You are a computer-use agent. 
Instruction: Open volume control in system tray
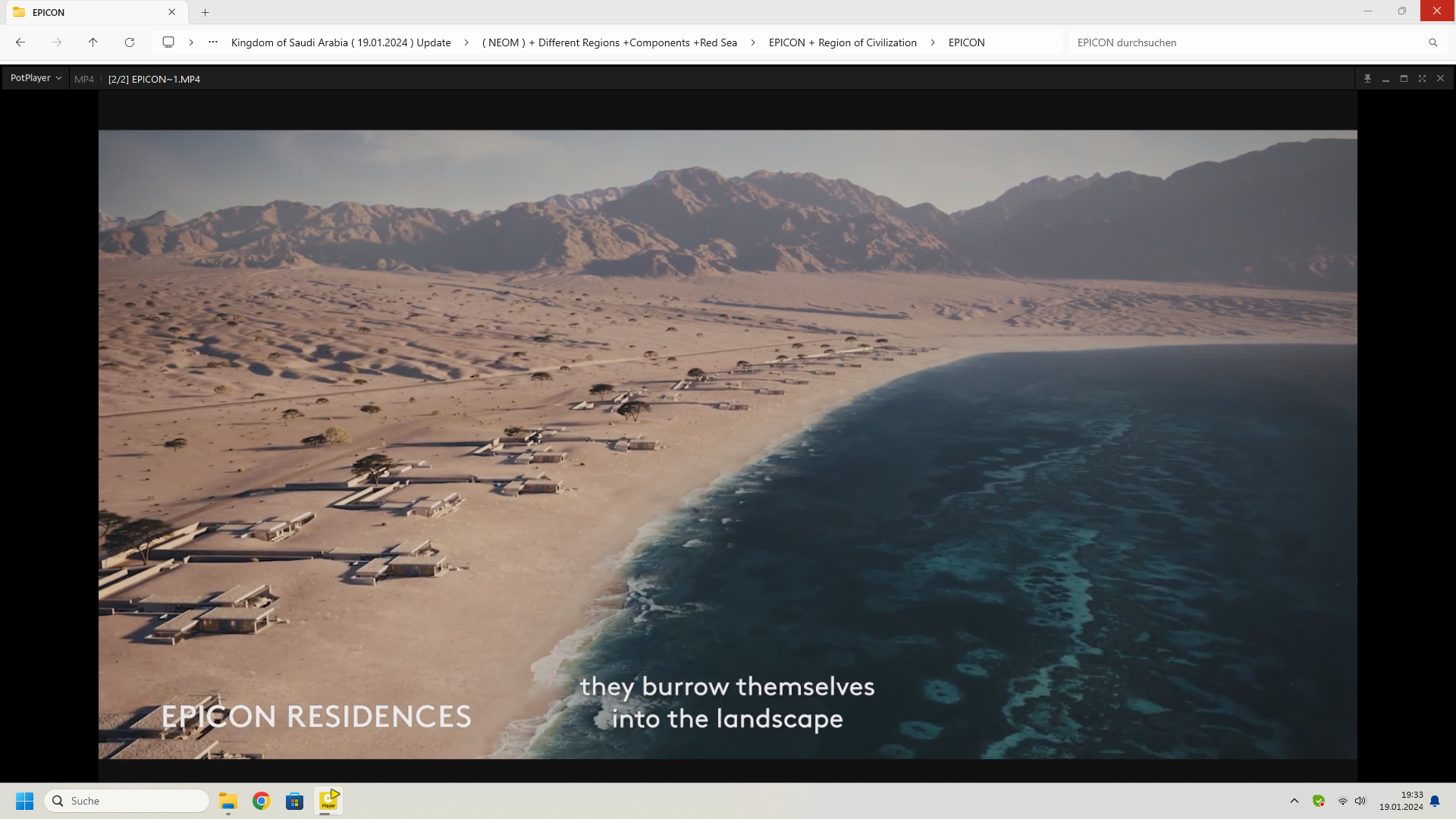point(1360,801)
